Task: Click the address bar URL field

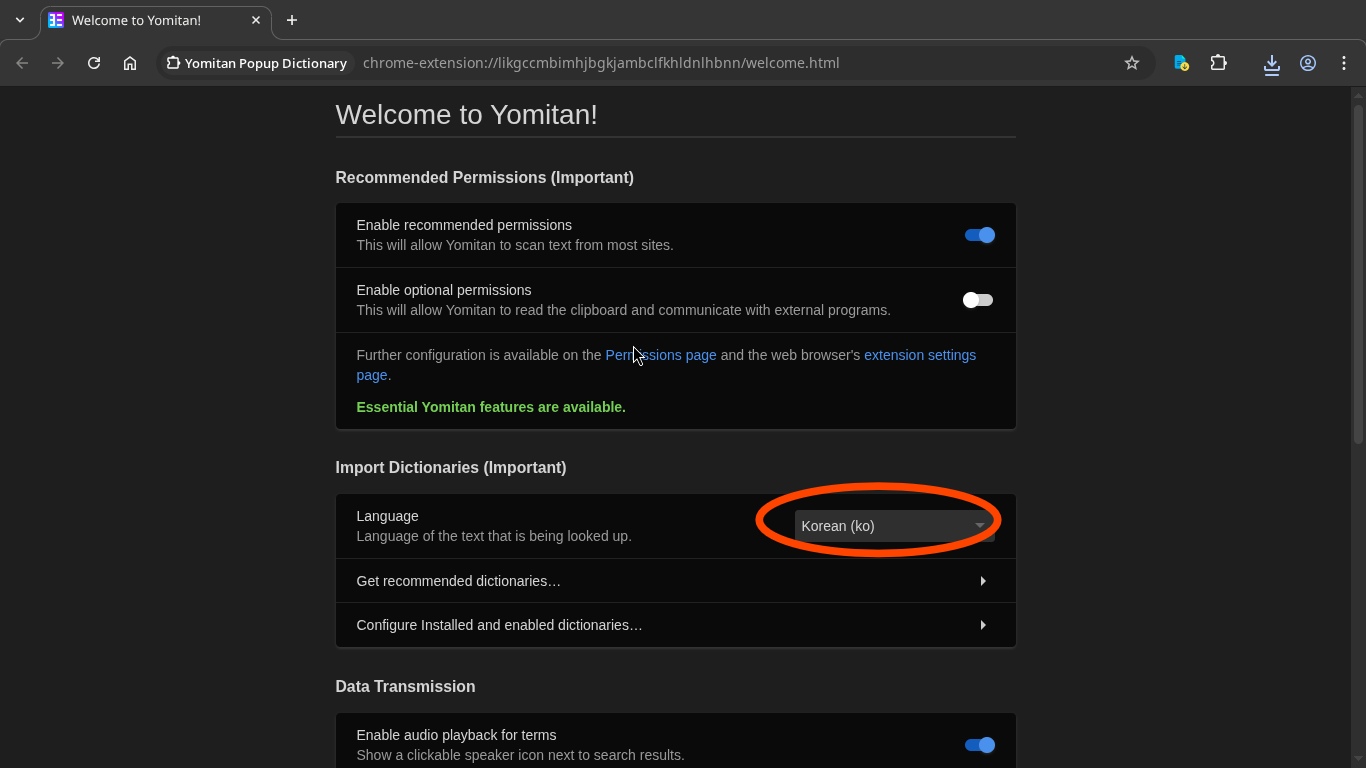Action: [700, 63]
